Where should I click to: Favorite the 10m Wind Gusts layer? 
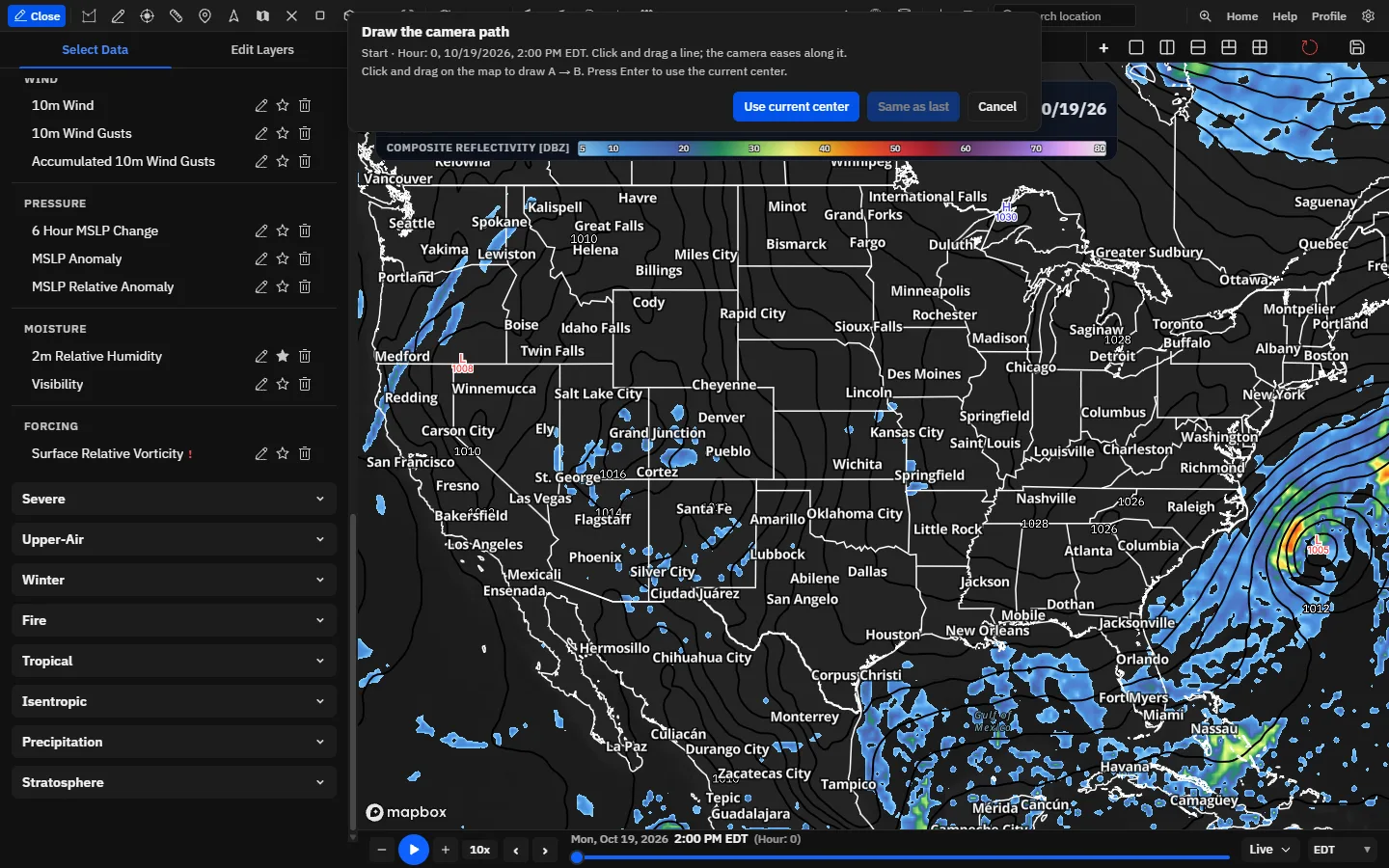pos(283,133)
